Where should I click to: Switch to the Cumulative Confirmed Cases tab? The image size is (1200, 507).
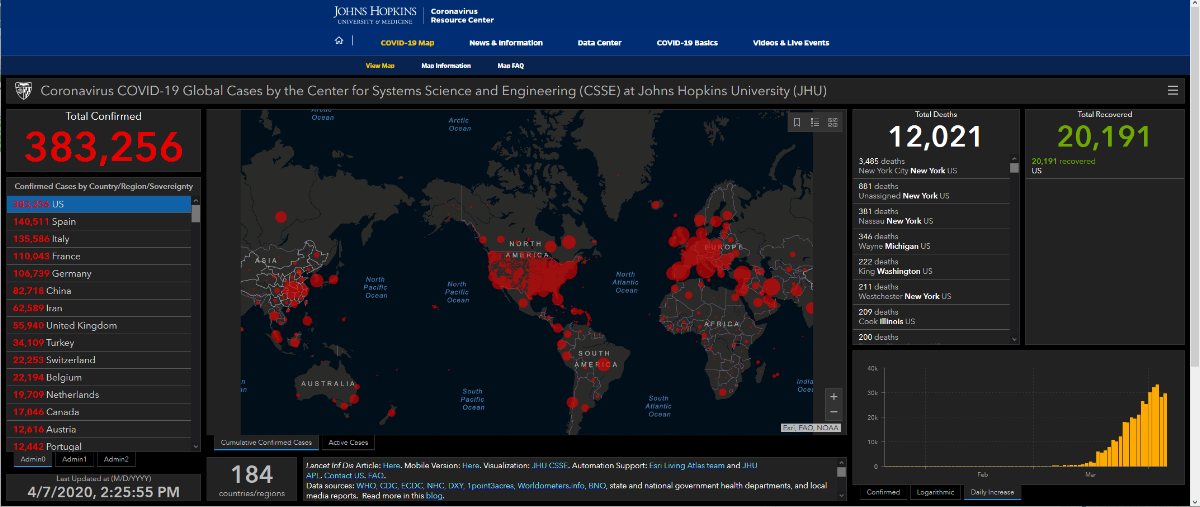pos(266,442)
